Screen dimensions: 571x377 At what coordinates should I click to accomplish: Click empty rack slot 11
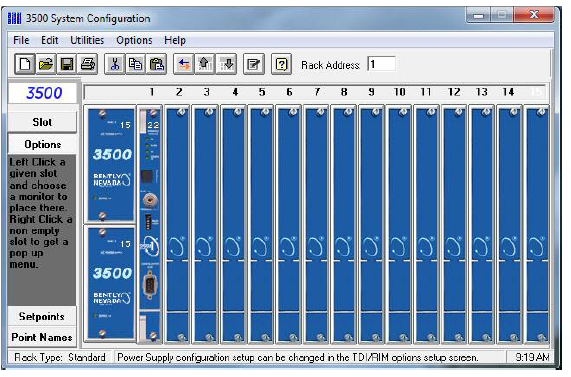(427, 224)
